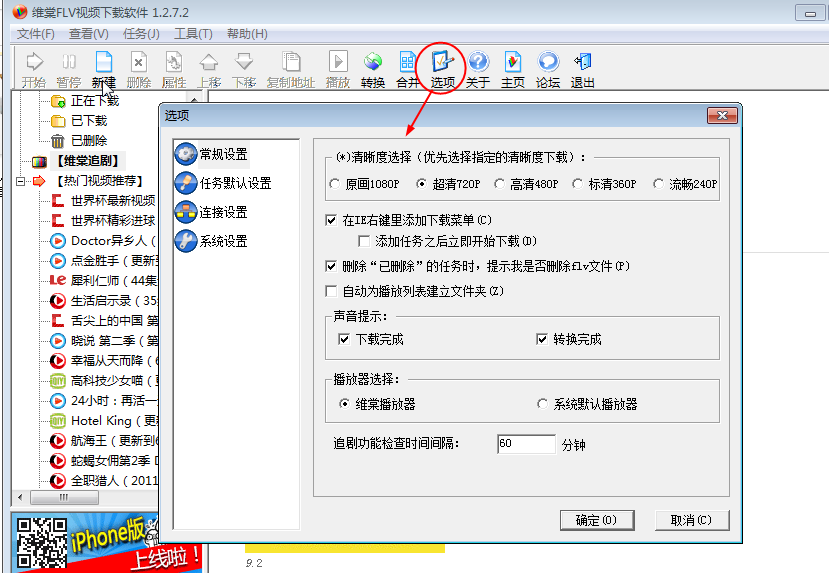The image size is (829, 573).
Task: Click the 删除 (Delete) toolbar icon
Action: point(139,69)
